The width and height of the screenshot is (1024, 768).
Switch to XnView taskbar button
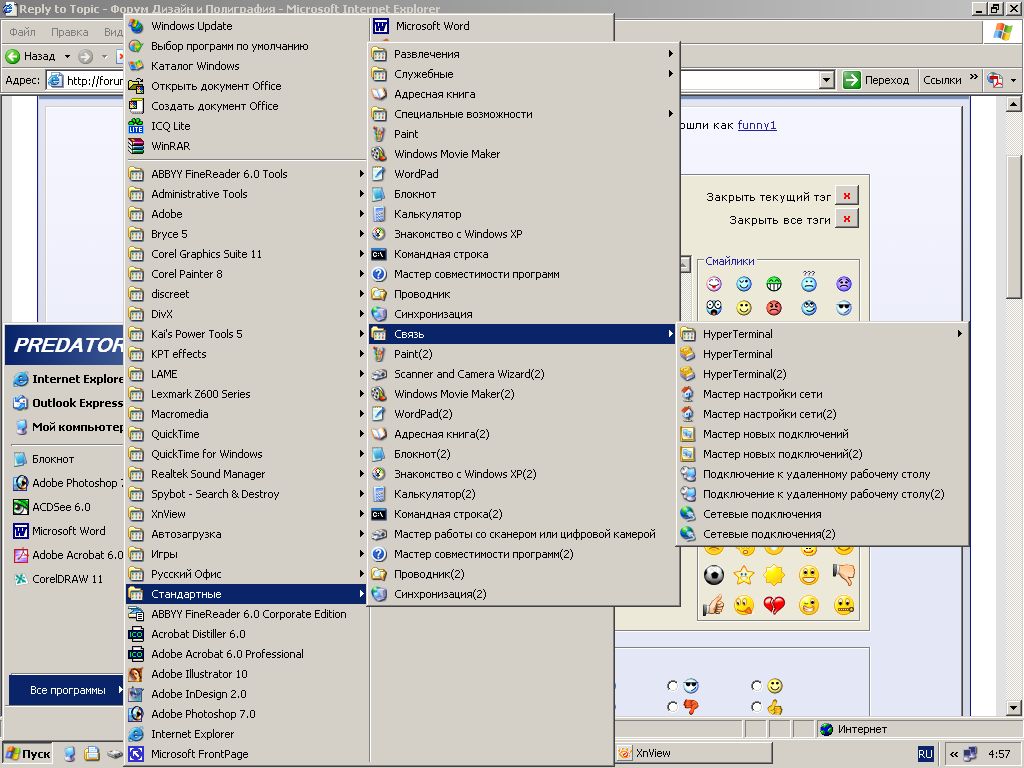pos(692,753)
